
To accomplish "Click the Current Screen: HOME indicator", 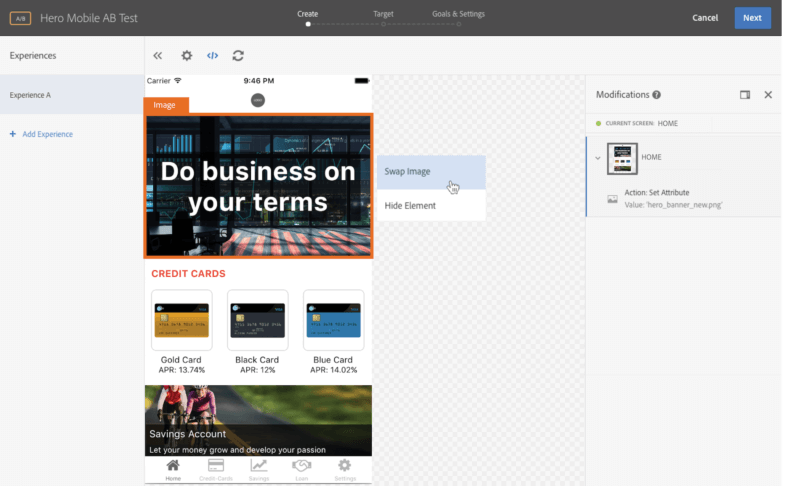I will (x=637, y=123).
